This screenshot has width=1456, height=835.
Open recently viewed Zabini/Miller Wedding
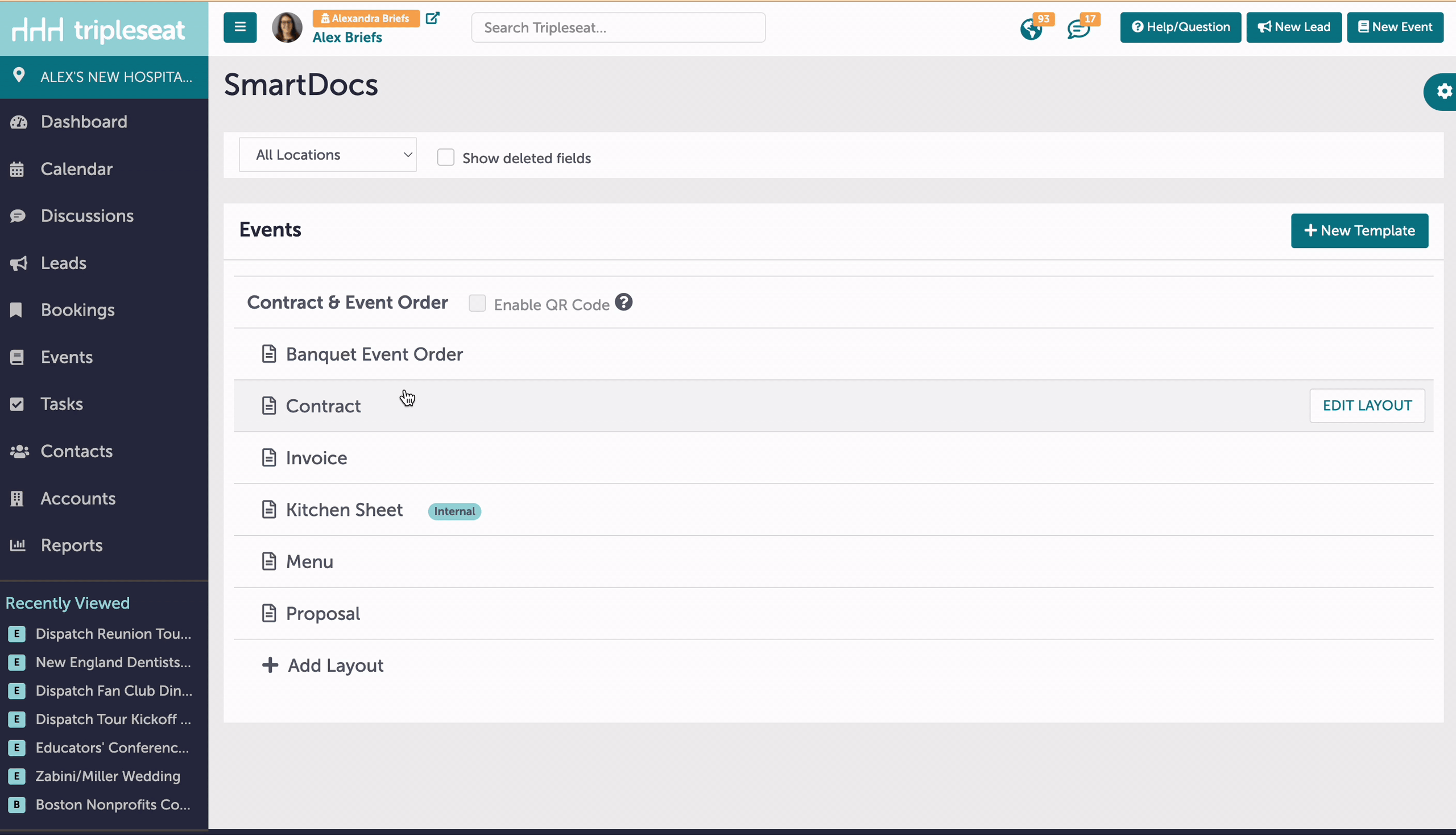pyautogui.click(x=108, y=776)
